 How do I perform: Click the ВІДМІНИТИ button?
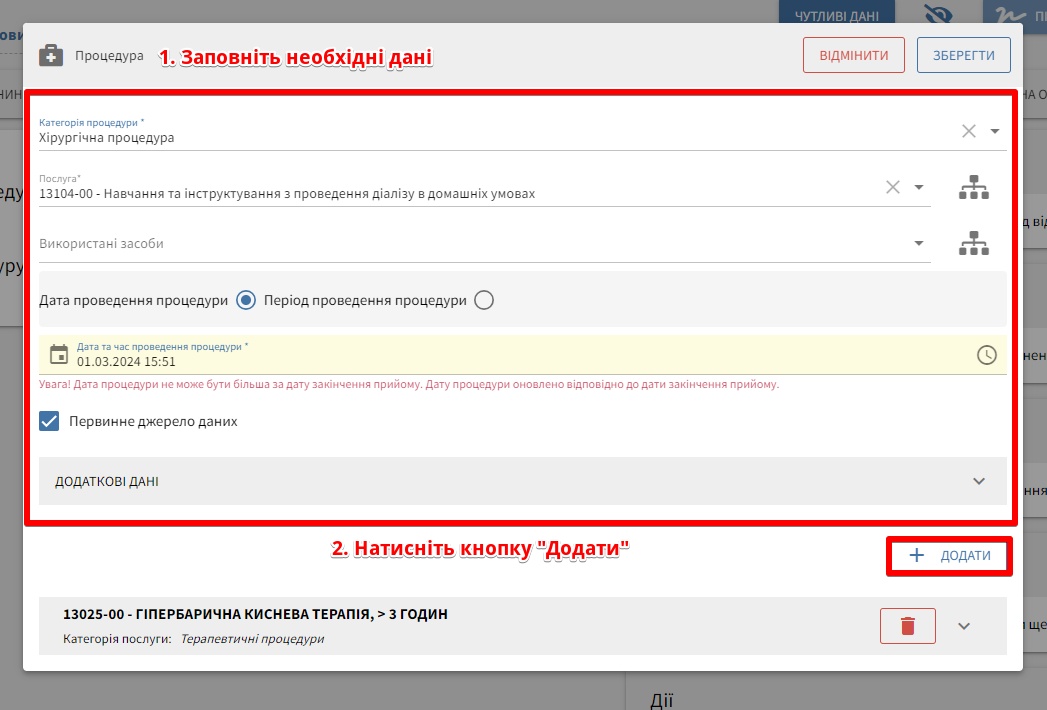(x=853, y=56)
